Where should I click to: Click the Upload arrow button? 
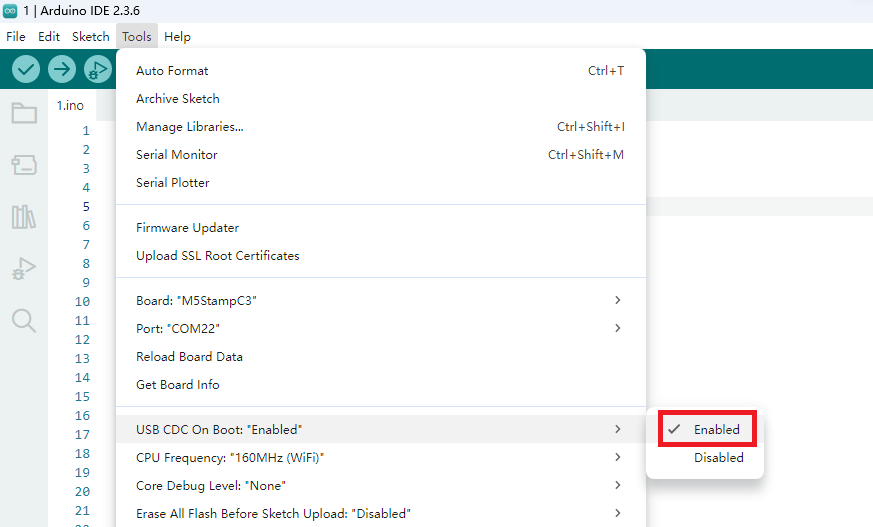click(62, 70)
